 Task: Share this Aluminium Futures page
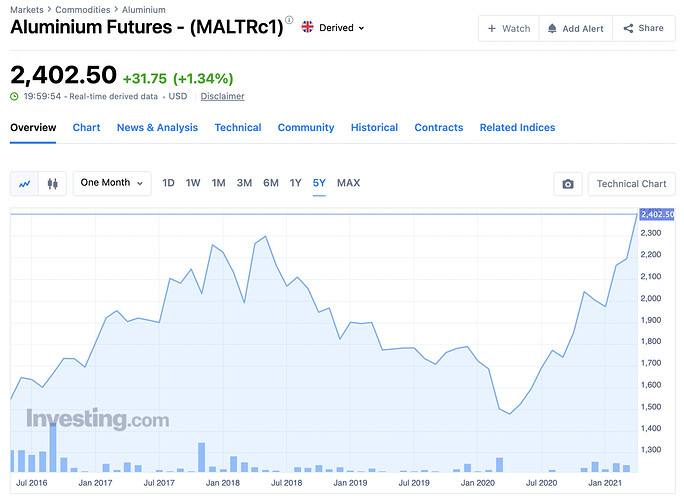pyautogui.click(x=643, y=28)
